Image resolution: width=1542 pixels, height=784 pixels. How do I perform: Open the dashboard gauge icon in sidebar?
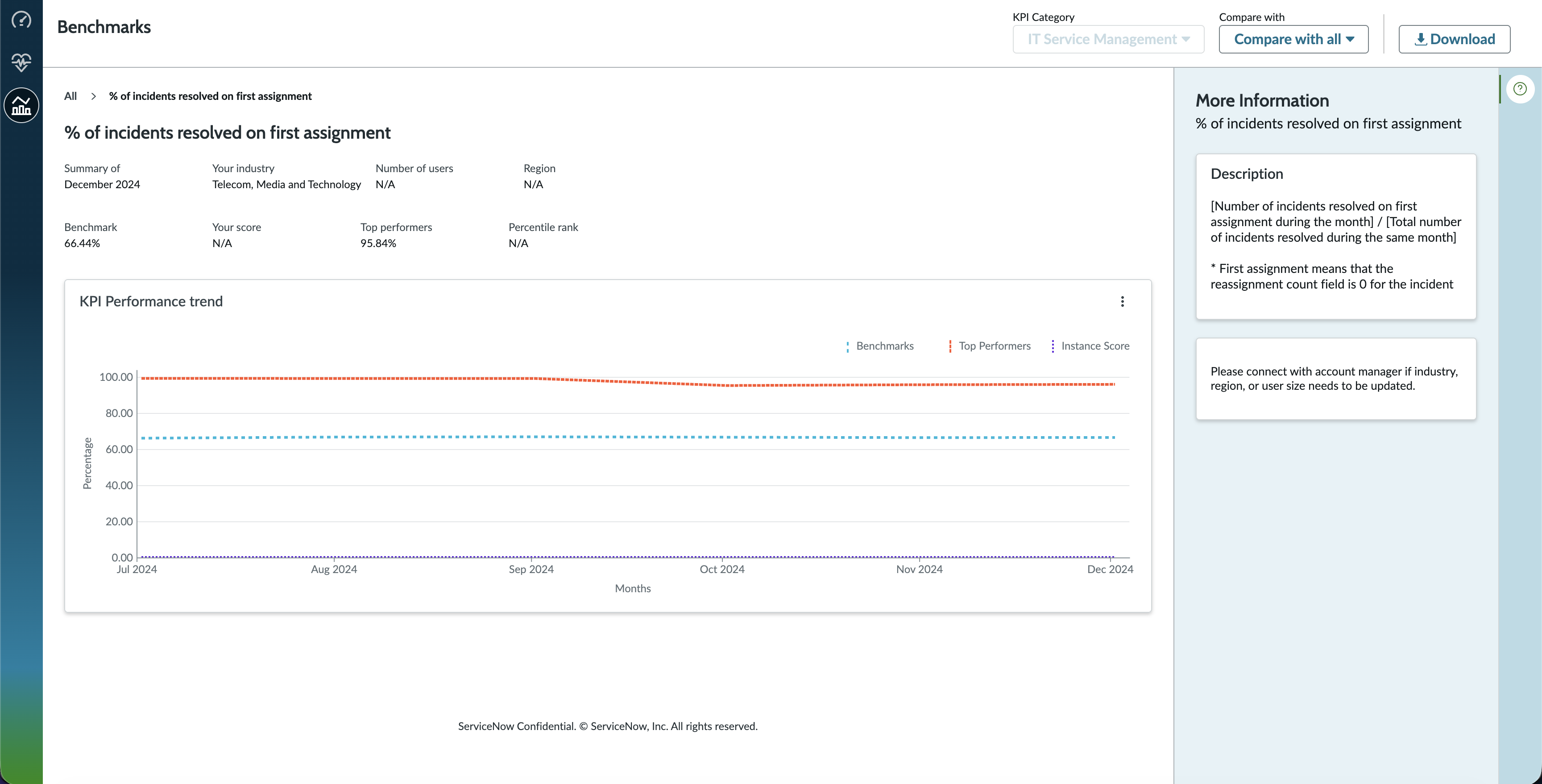[x=21, y=20]
